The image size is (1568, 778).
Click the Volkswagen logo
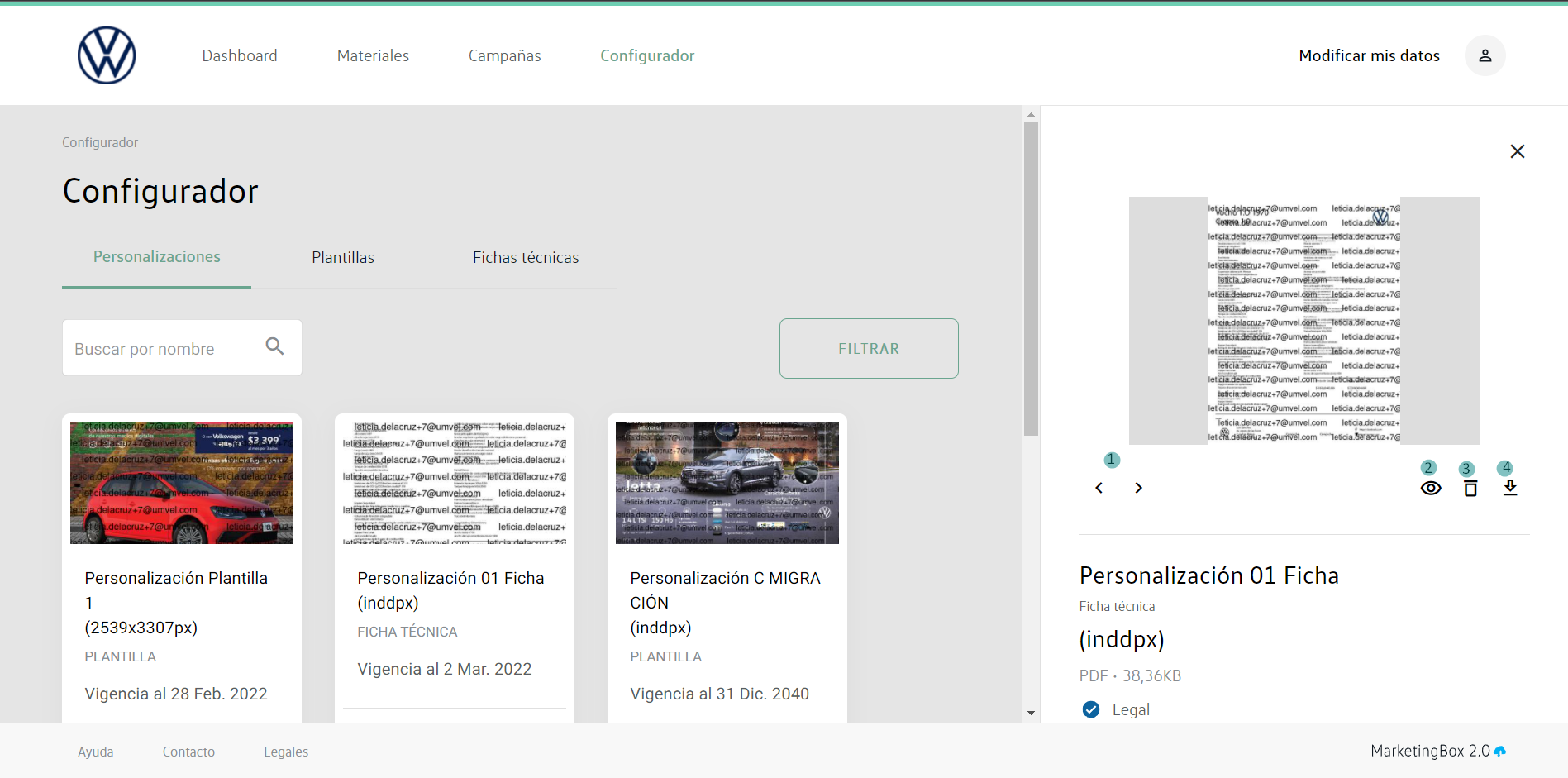[107, 55]
